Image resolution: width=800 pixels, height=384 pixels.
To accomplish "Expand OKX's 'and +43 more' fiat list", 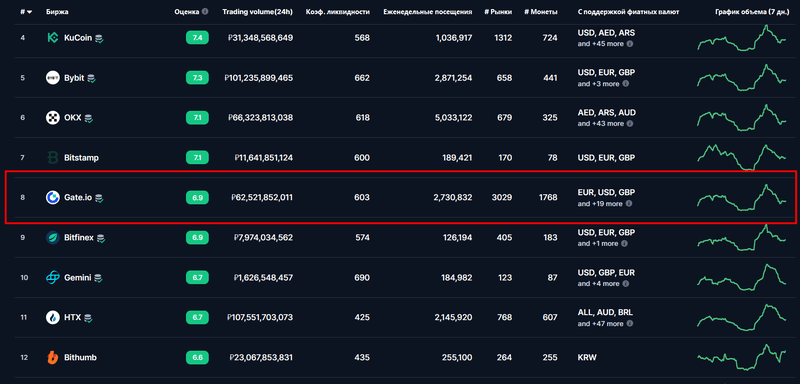I will click(x=601, y=123).
